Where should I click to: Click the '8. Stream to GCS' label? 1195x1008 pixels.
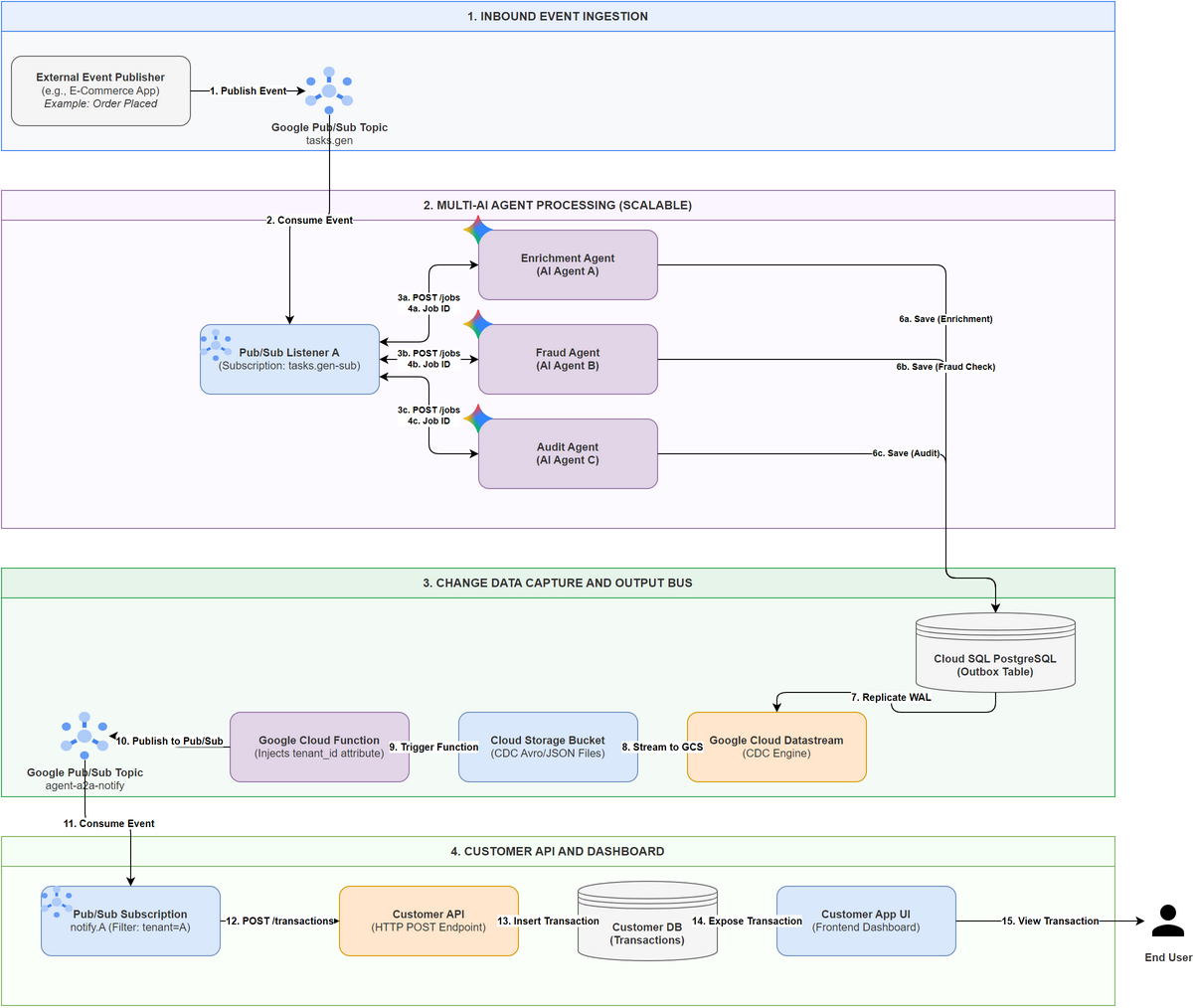coord(662,747)
